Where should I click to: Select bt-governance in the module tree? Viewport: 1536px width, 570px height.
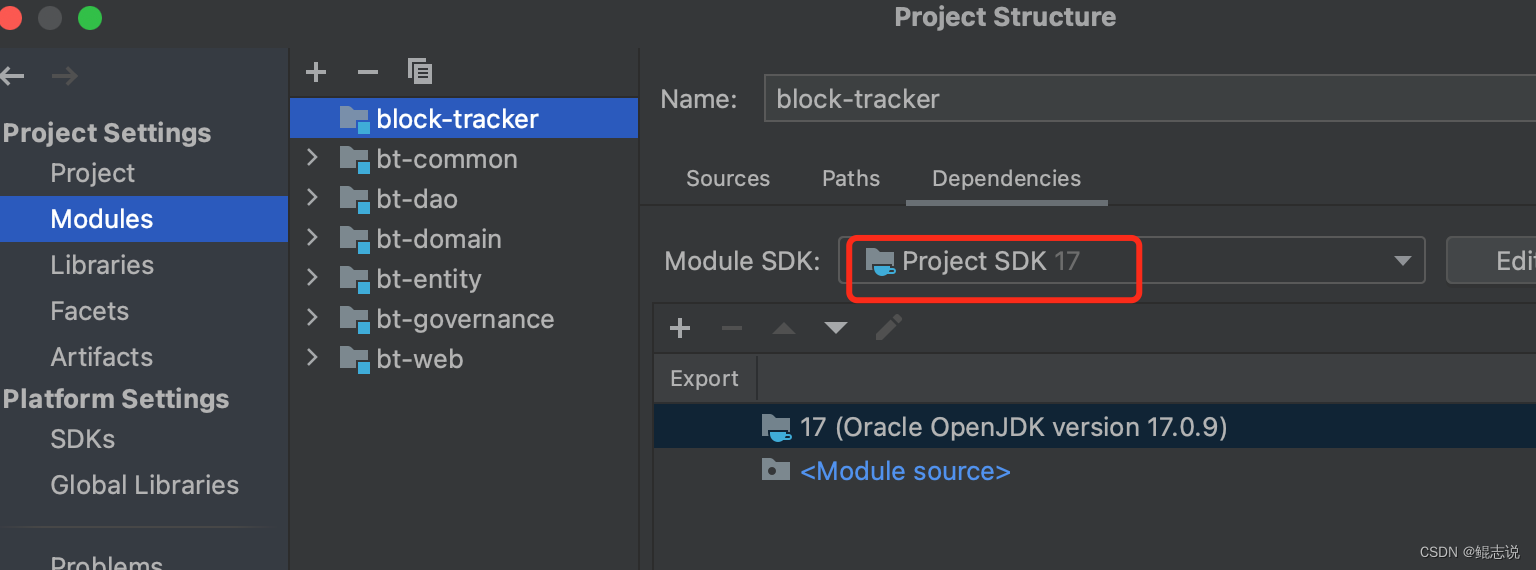[465, 319]
